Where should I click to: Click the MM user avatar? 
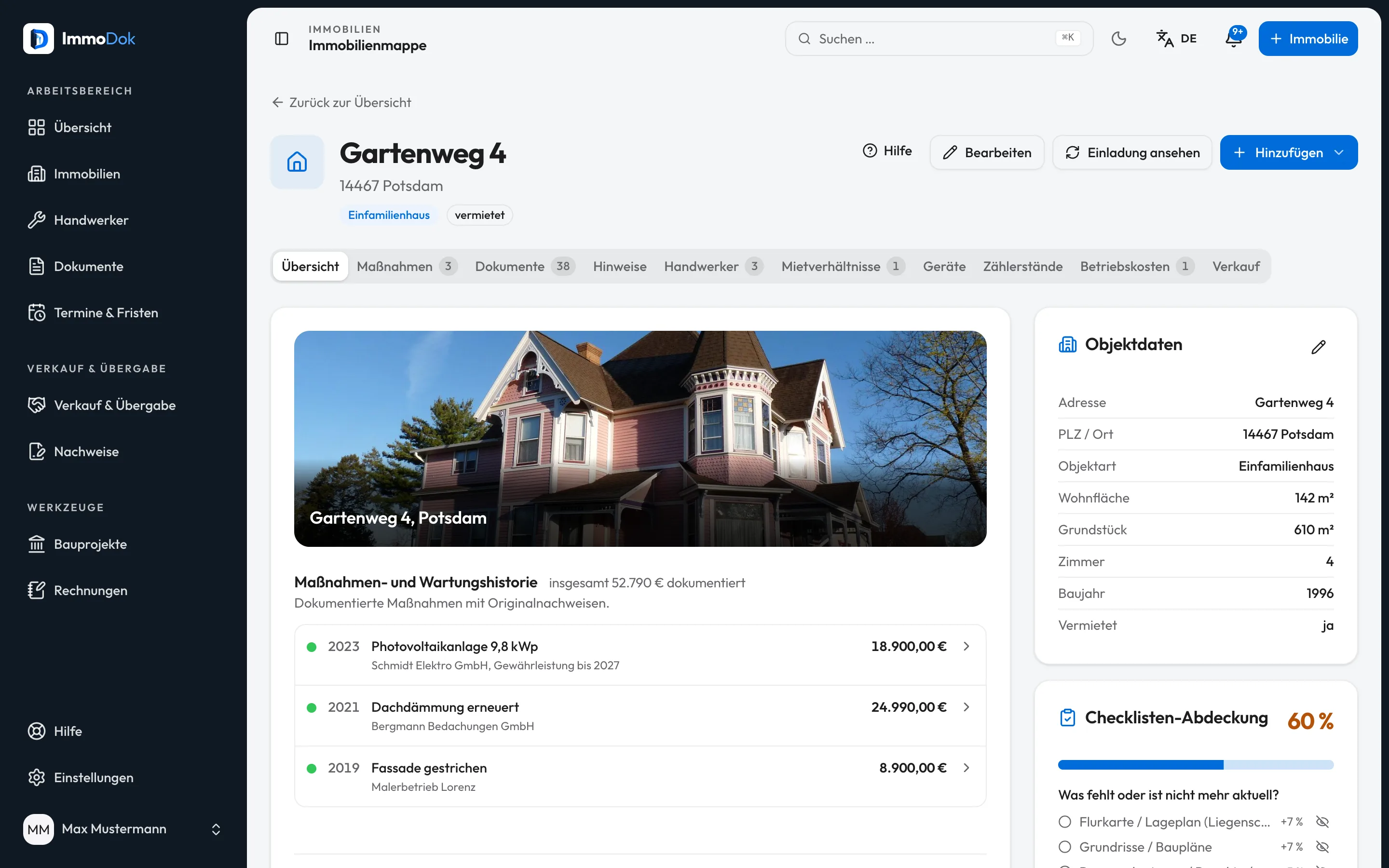click(x=39, y=829)
